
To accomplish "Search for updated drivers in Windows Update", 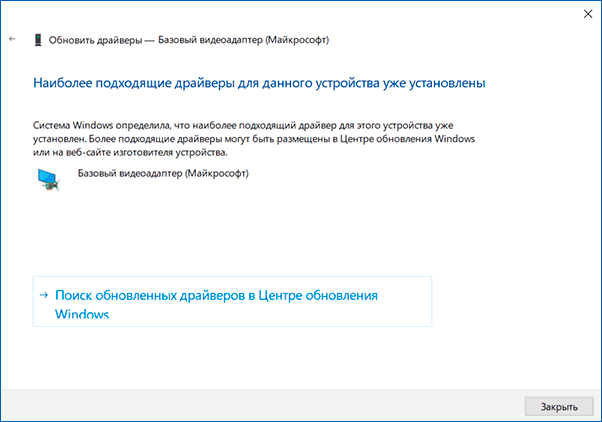I will coord(232,301).
